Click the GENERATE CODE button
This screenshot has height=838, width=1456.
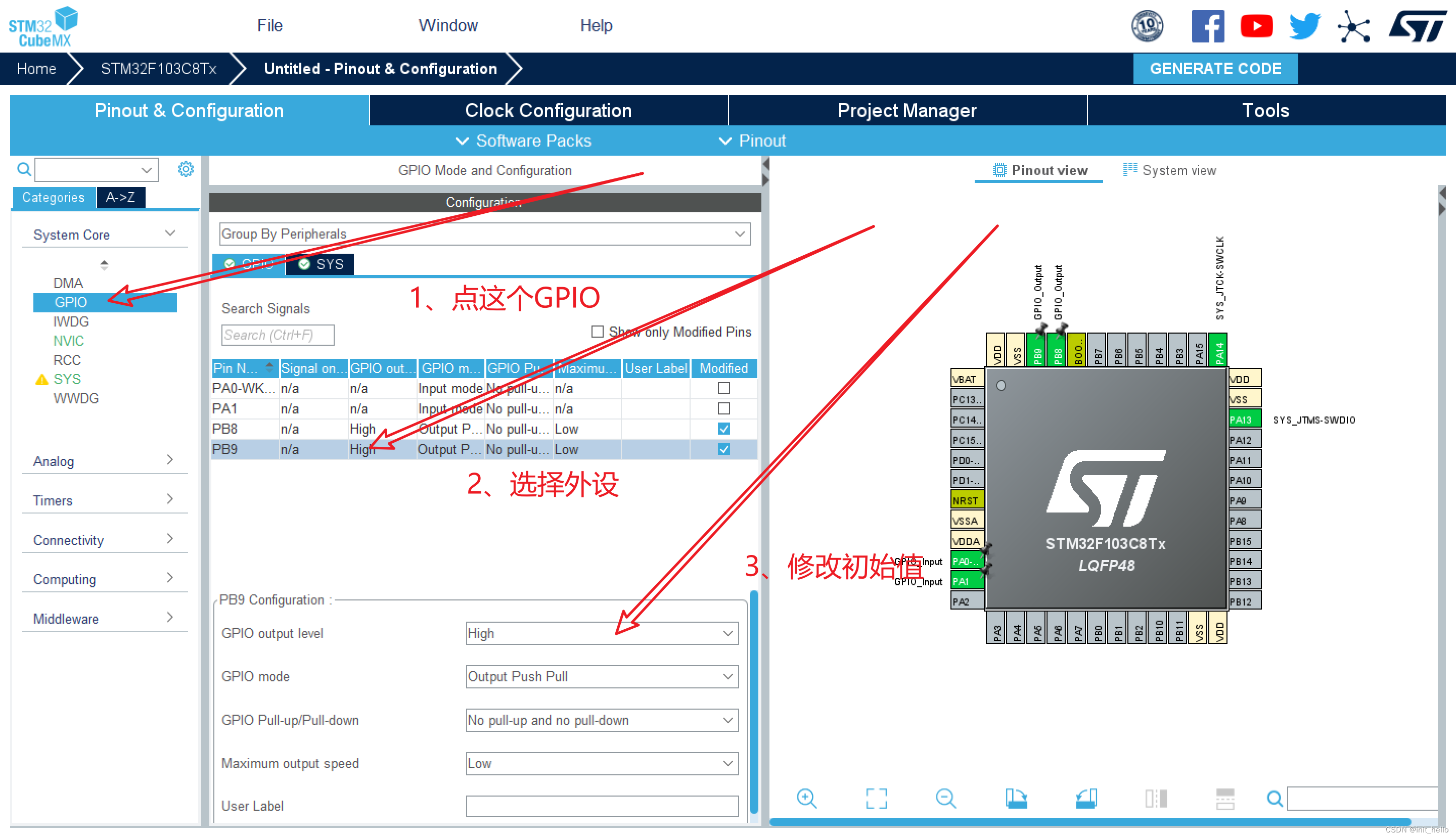tap(1215, 69)
